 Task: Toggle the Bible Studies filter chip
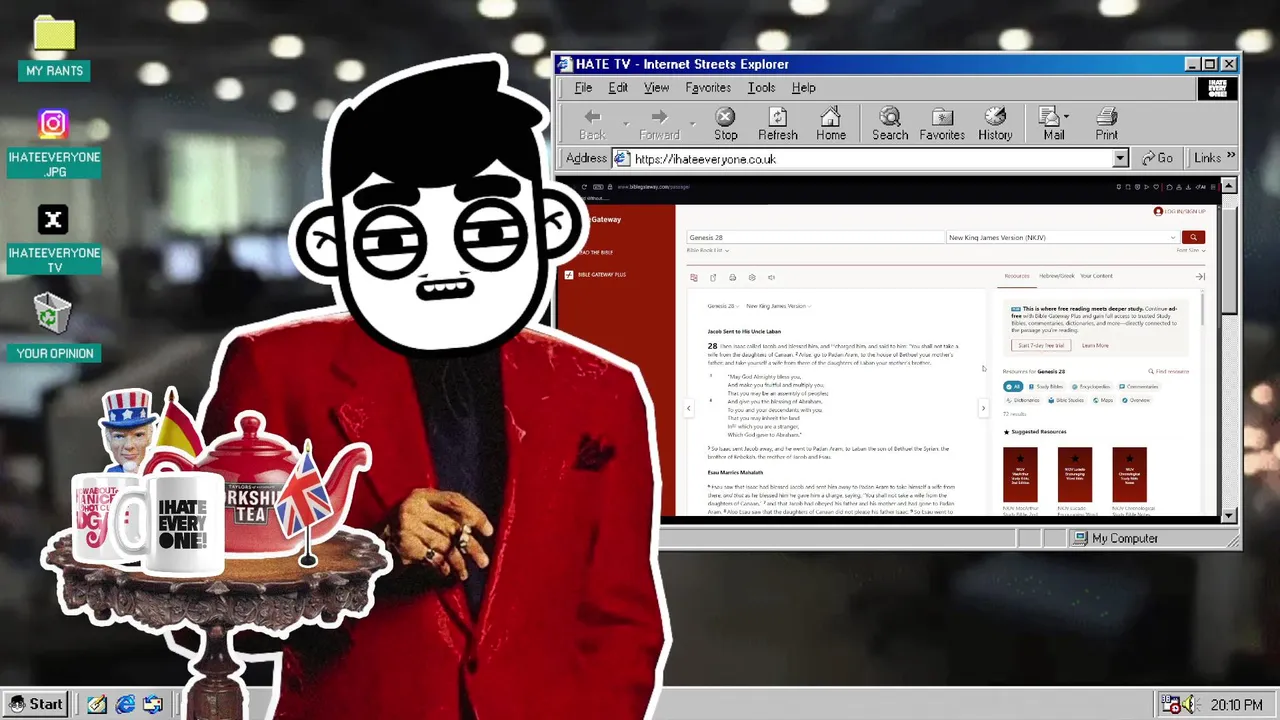pos(1066,400)
